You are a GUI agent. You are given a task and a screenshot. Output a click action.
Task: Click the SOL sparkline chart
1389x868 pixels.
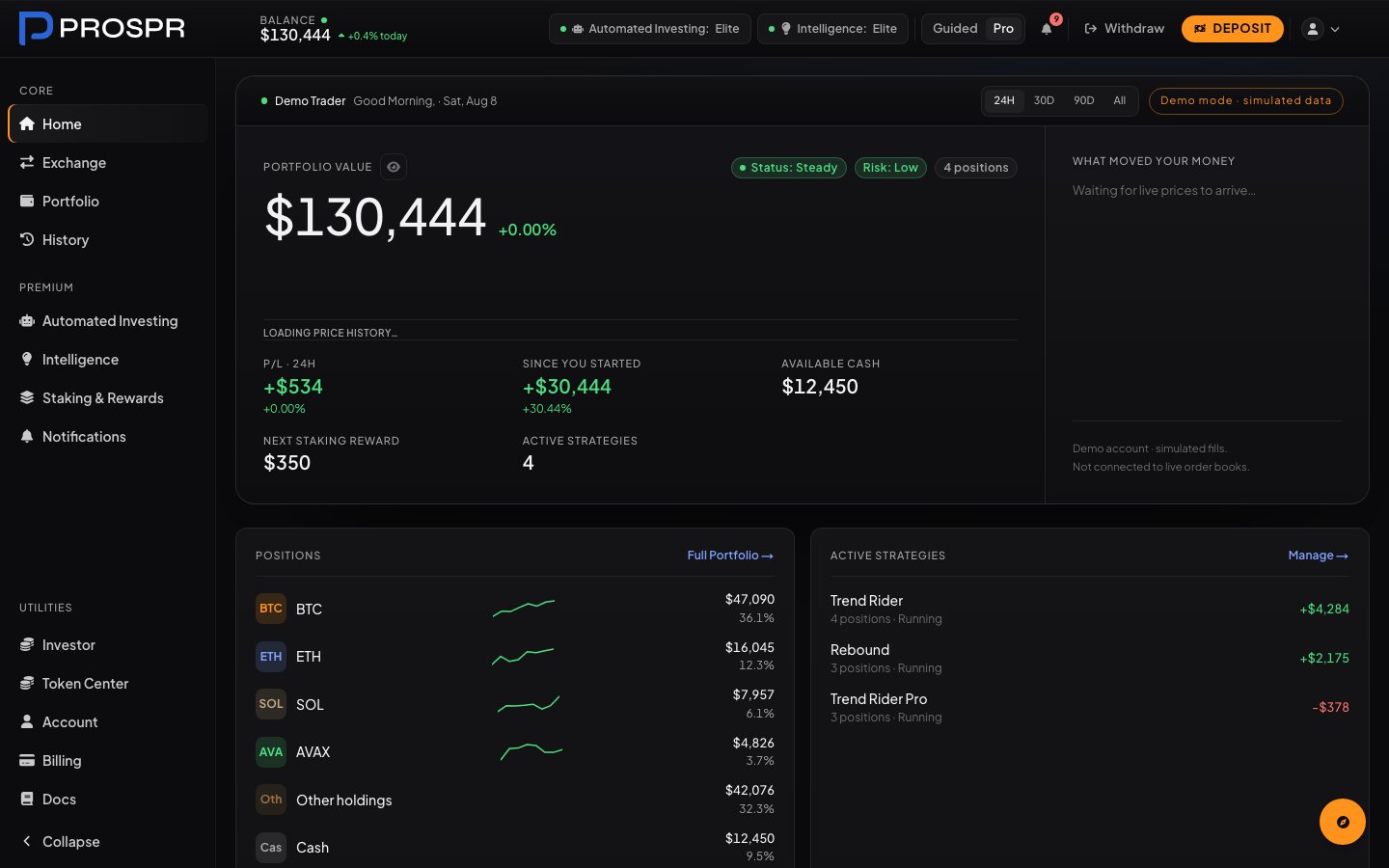pos(529,704)
